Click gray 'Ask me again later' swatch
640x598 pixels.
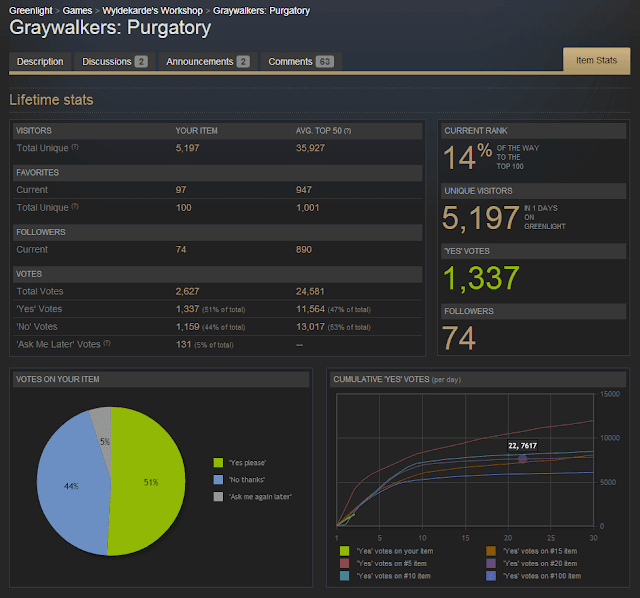point(218,497)
